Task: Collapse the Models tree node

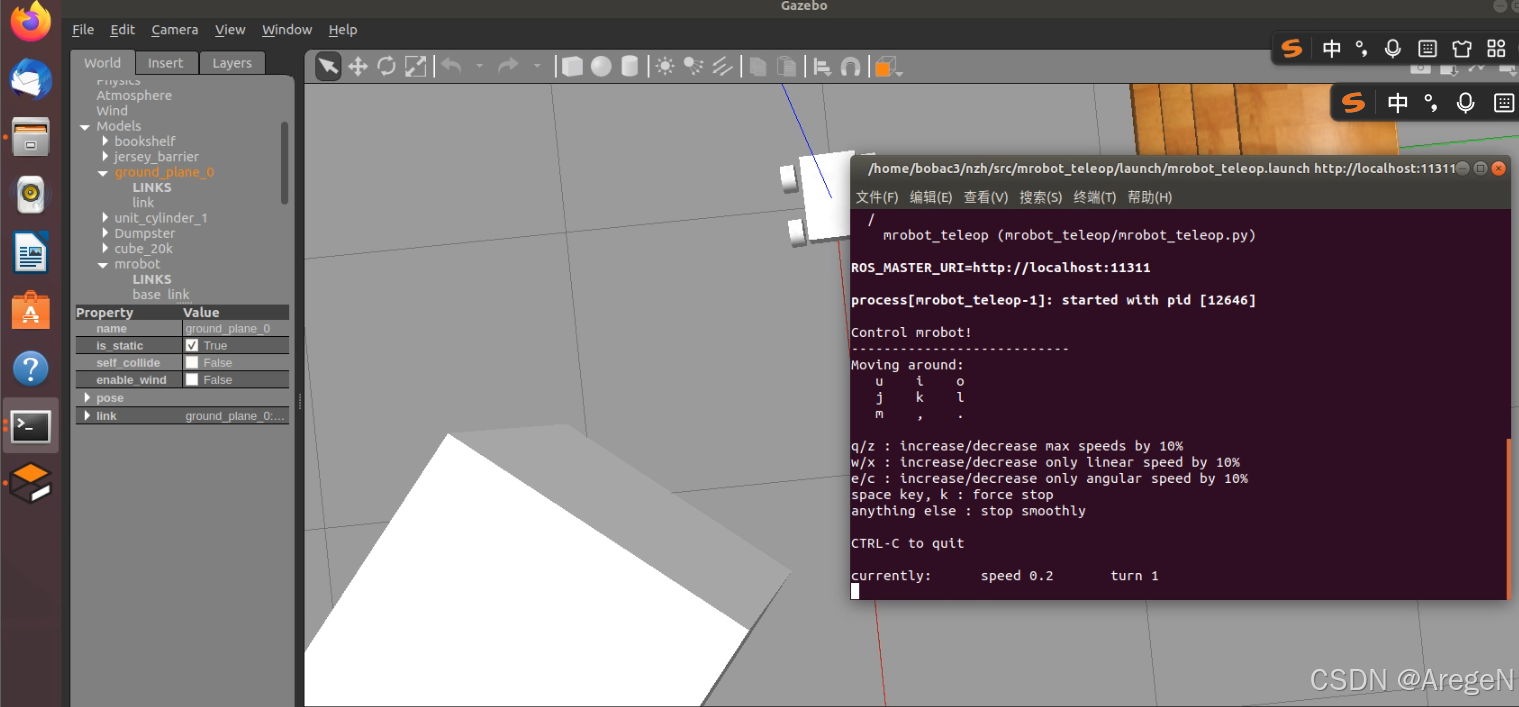Action: [85, 127]
